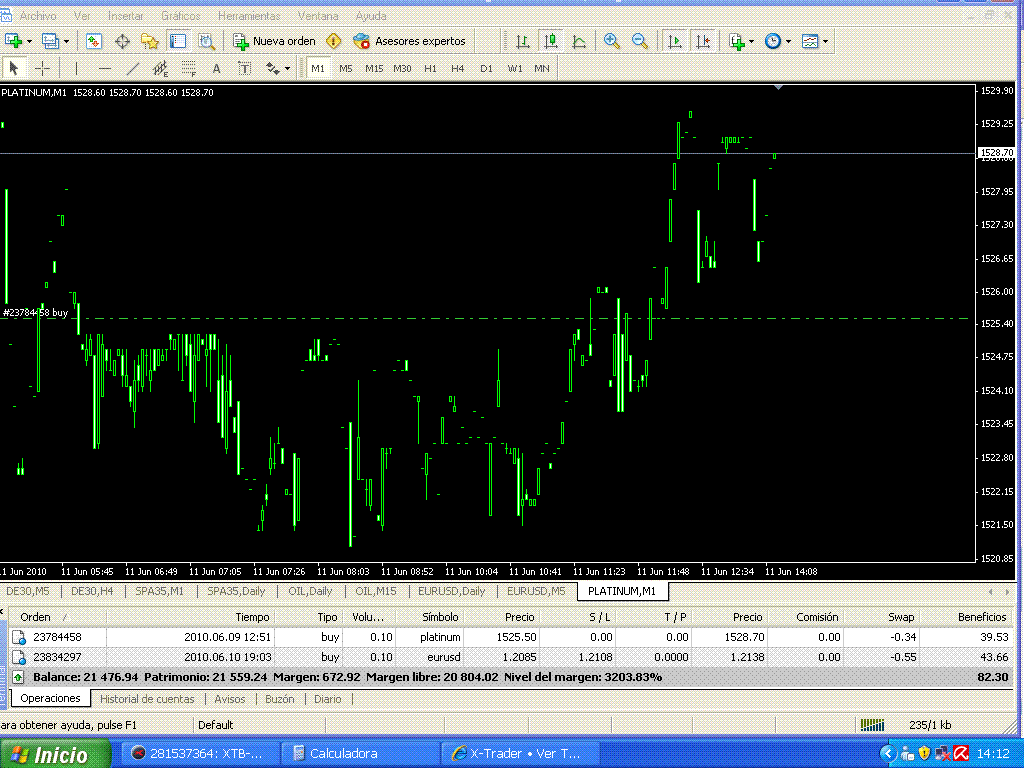The width and height of the screenshot is (1024, 768).
Task: Draw a vertical line with toolbar tool
Action: (76, 68)
